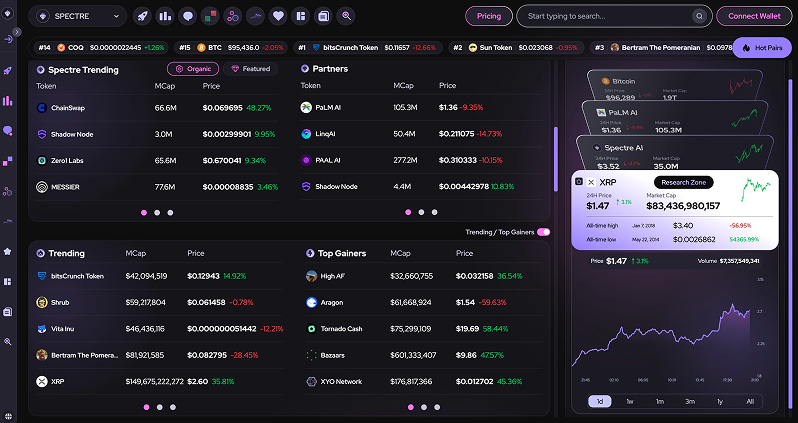Viewport: 798px width, 423px height.
Task: Select the 1d chart range tab
Action: tap(600, 402)
